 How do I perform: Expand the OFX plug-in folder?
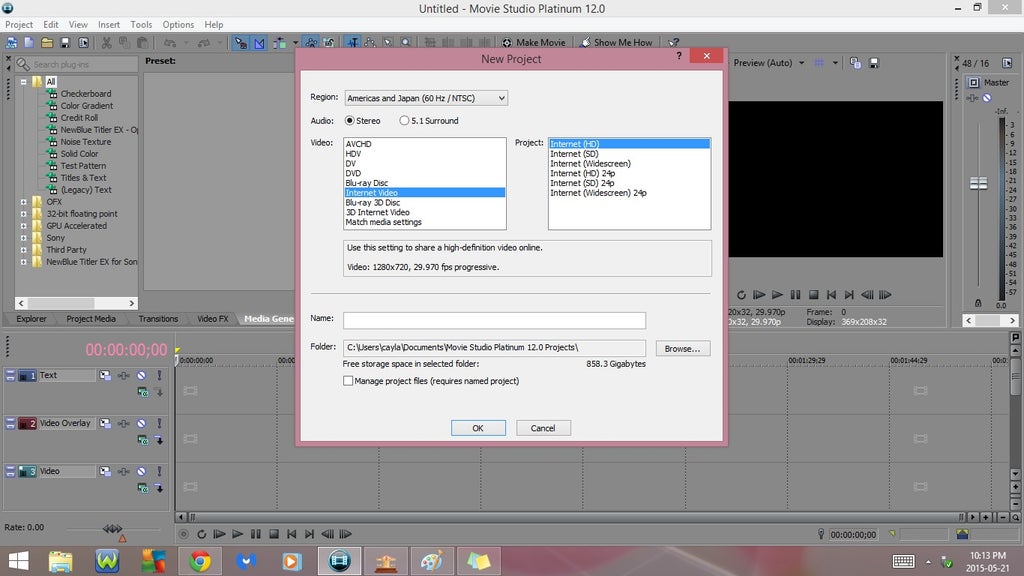click(x=25, y=202)
